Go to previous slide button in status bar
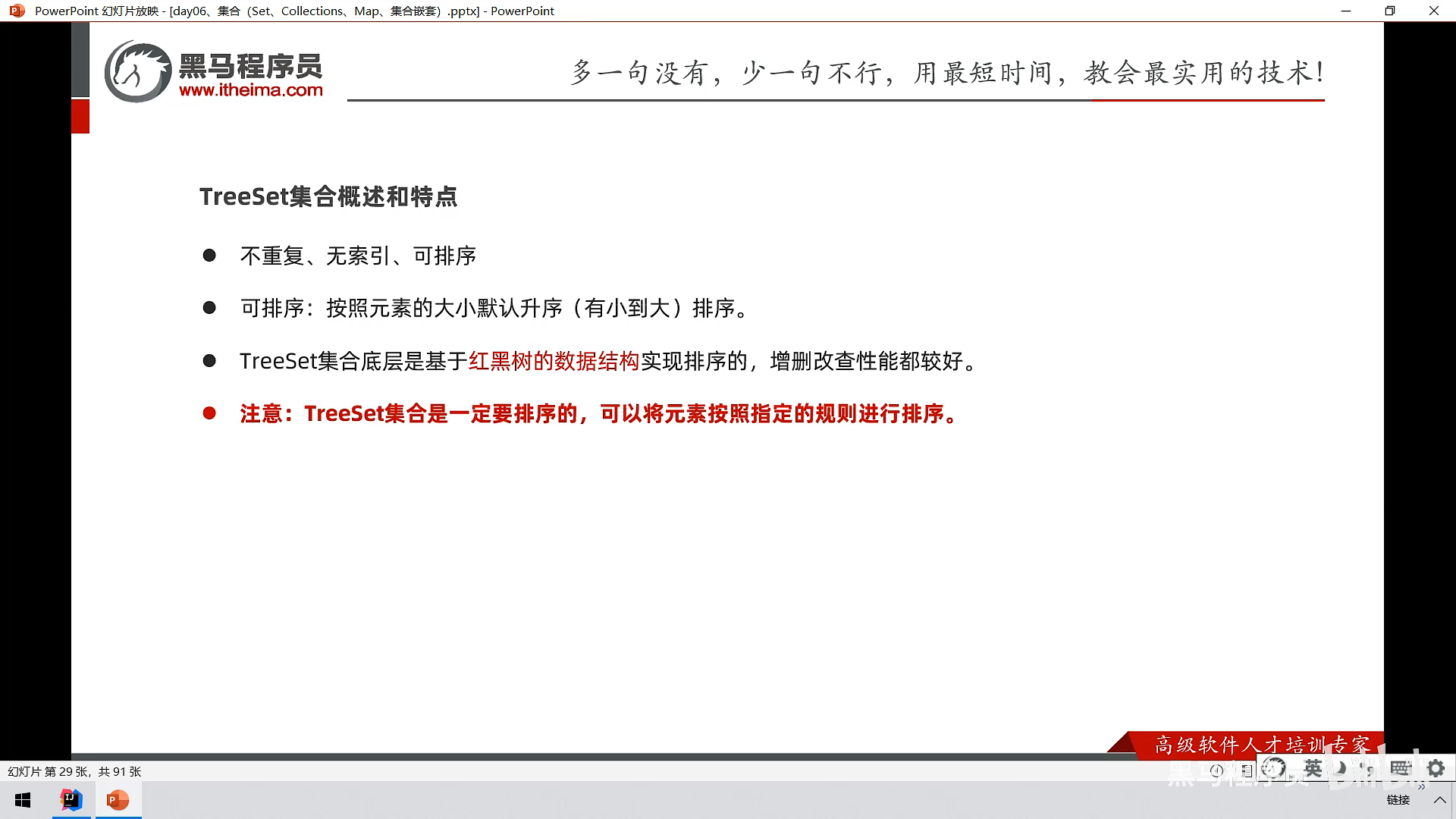1456x819 pixels. 1216,770
